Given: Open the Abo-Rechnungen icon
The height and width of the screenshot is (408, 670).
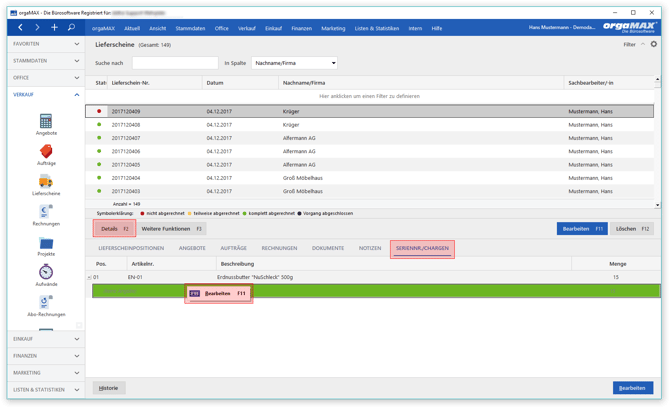Looking at the screenshot, I should [46, 302].
